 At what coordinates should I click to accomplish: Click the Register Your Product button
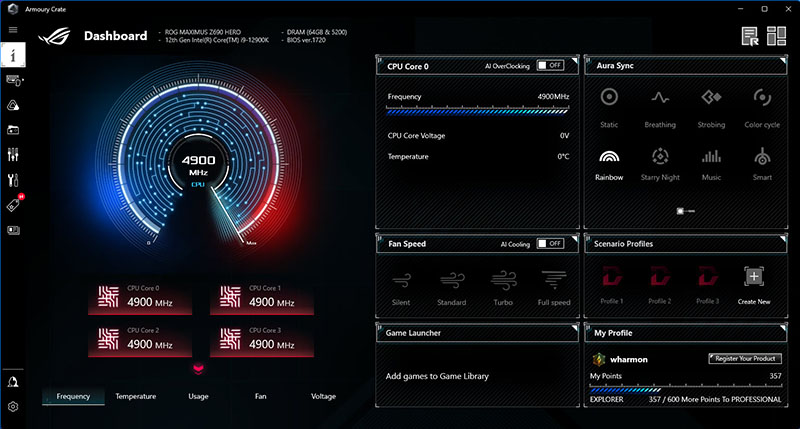[745, 359]
